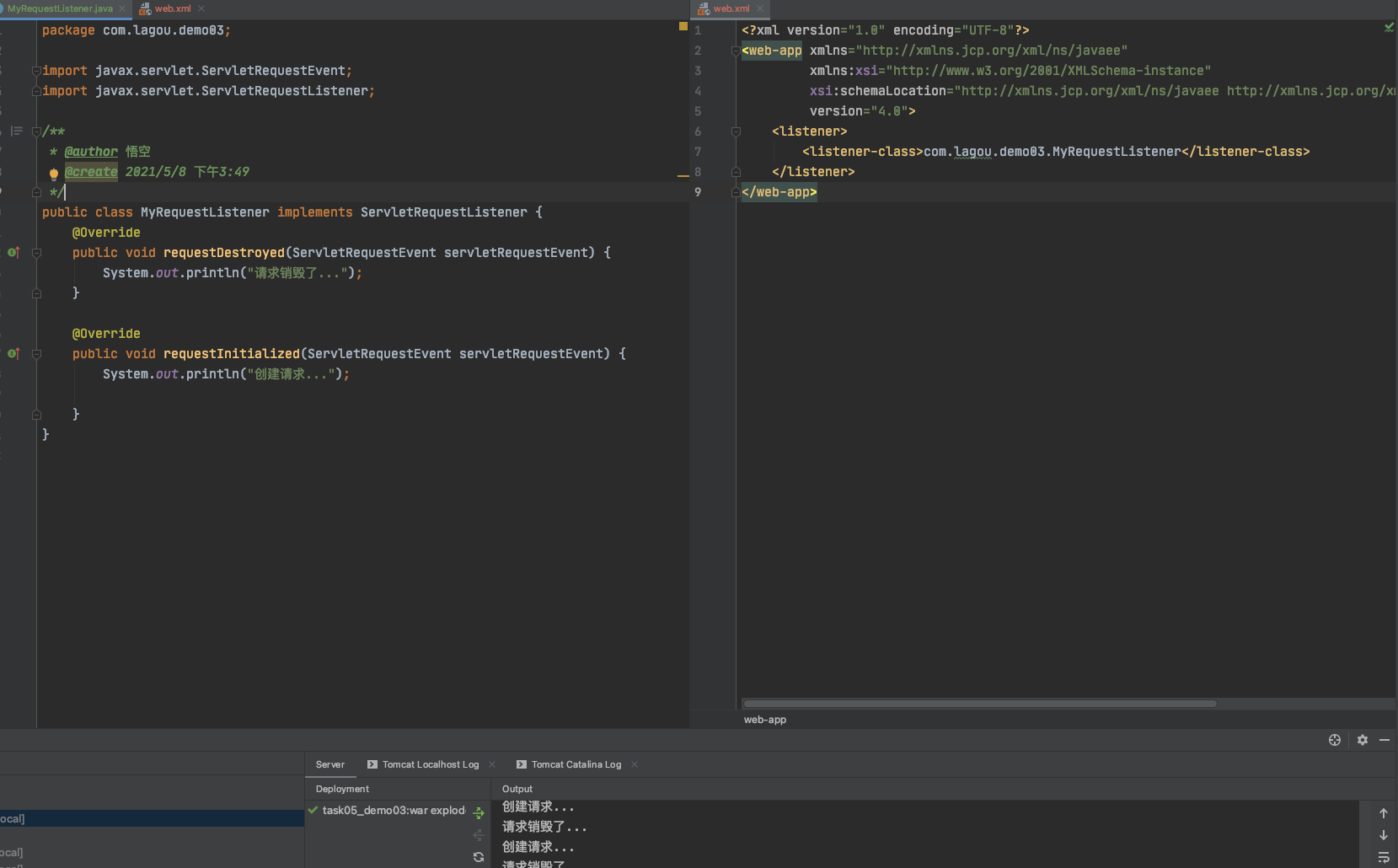
Task: Refresh deployment status icon
Action: click(x=479, y=857)
